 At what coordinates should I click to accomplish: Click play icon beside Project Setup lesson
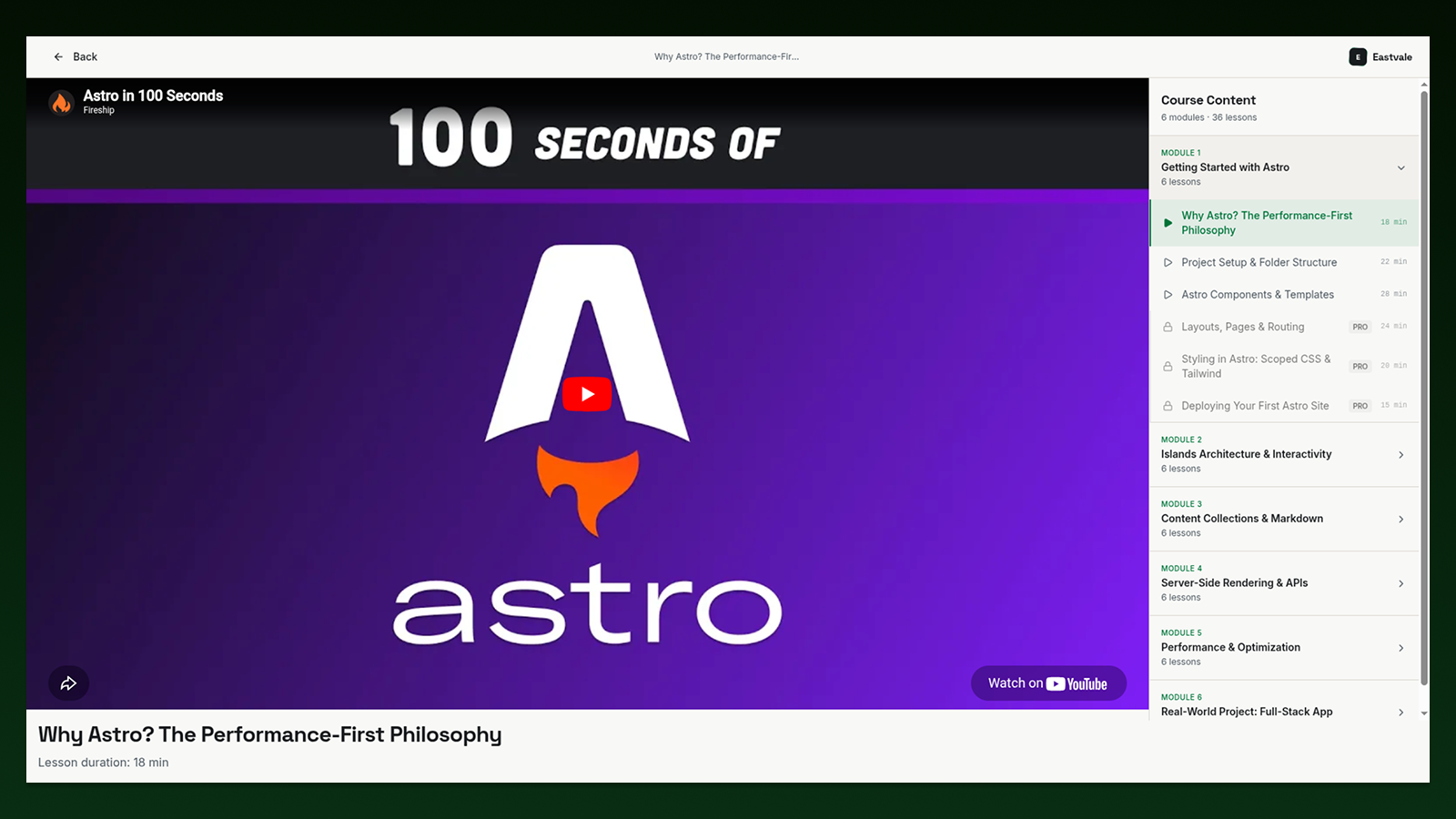[1168, 262]
